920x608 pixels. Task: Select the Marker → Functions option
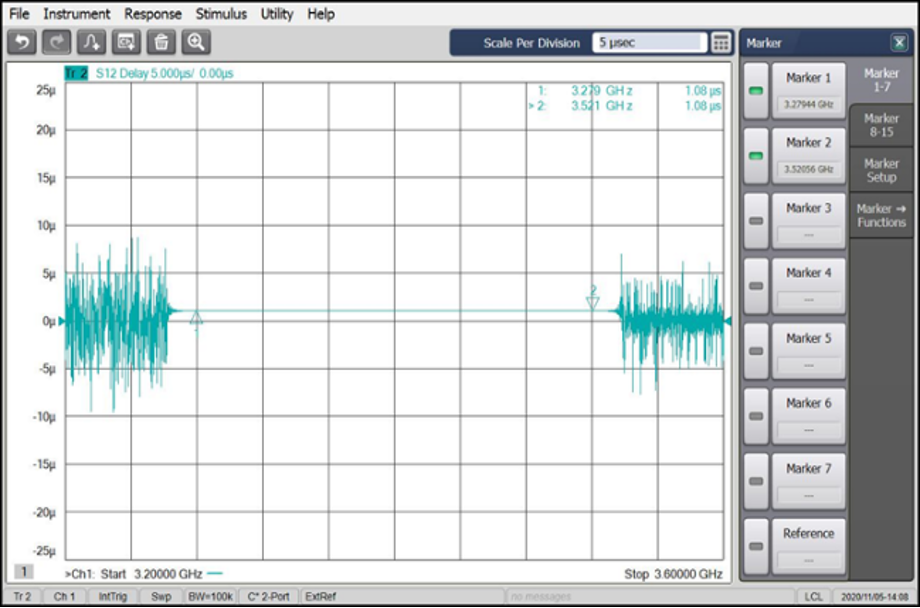pyautogui.click(x=881, y=215)
